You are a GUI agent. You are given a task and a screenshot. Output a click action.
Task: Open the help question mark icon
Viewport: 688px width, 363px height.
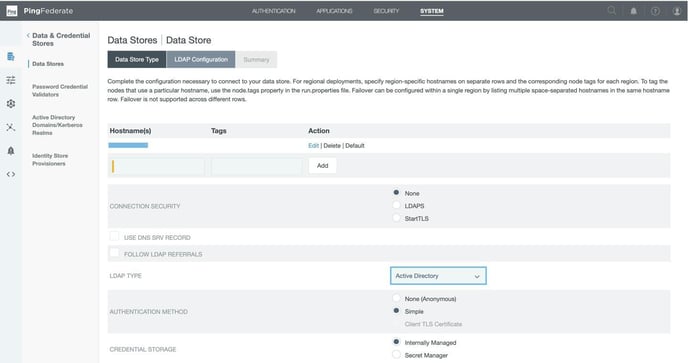655,11
